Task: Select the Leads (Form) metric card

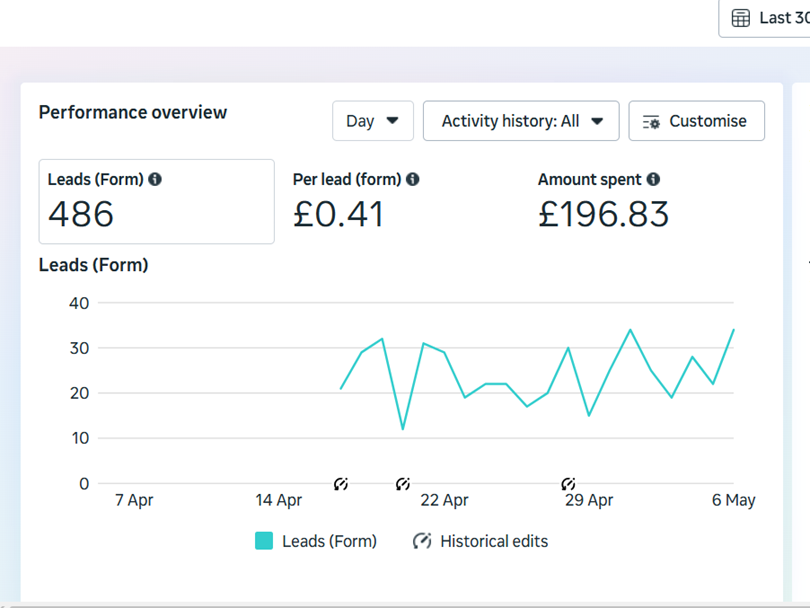Action: 157,201
